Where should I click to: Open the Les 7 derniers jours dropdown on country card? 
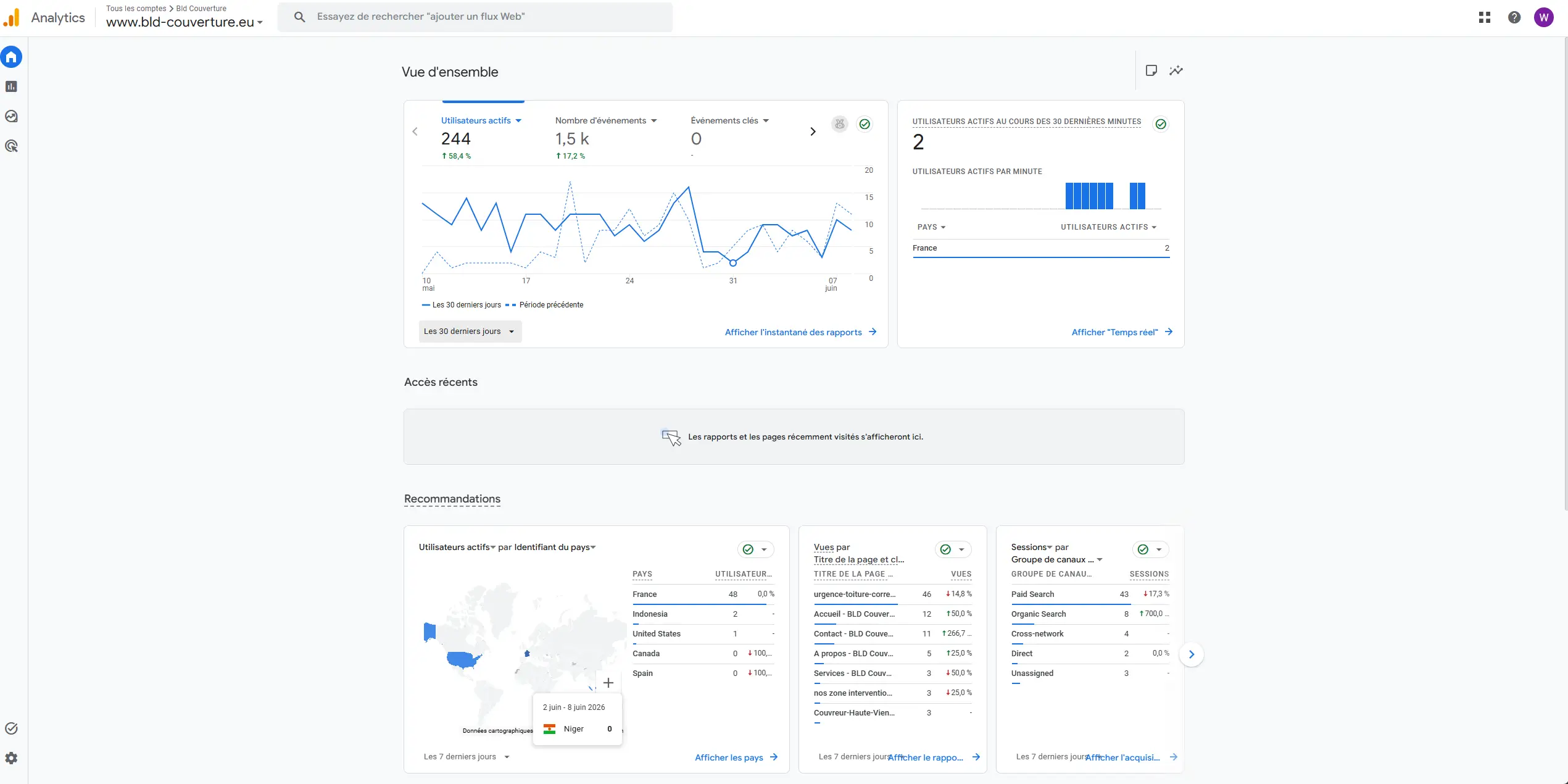(467, 757)
